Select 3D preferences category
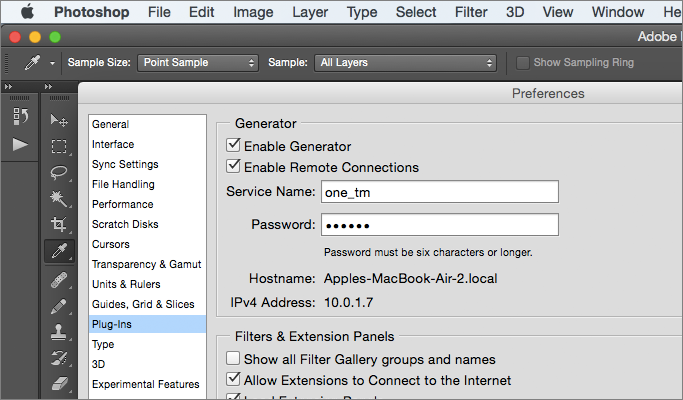The image size is (683, 400). tap(147, 364)
